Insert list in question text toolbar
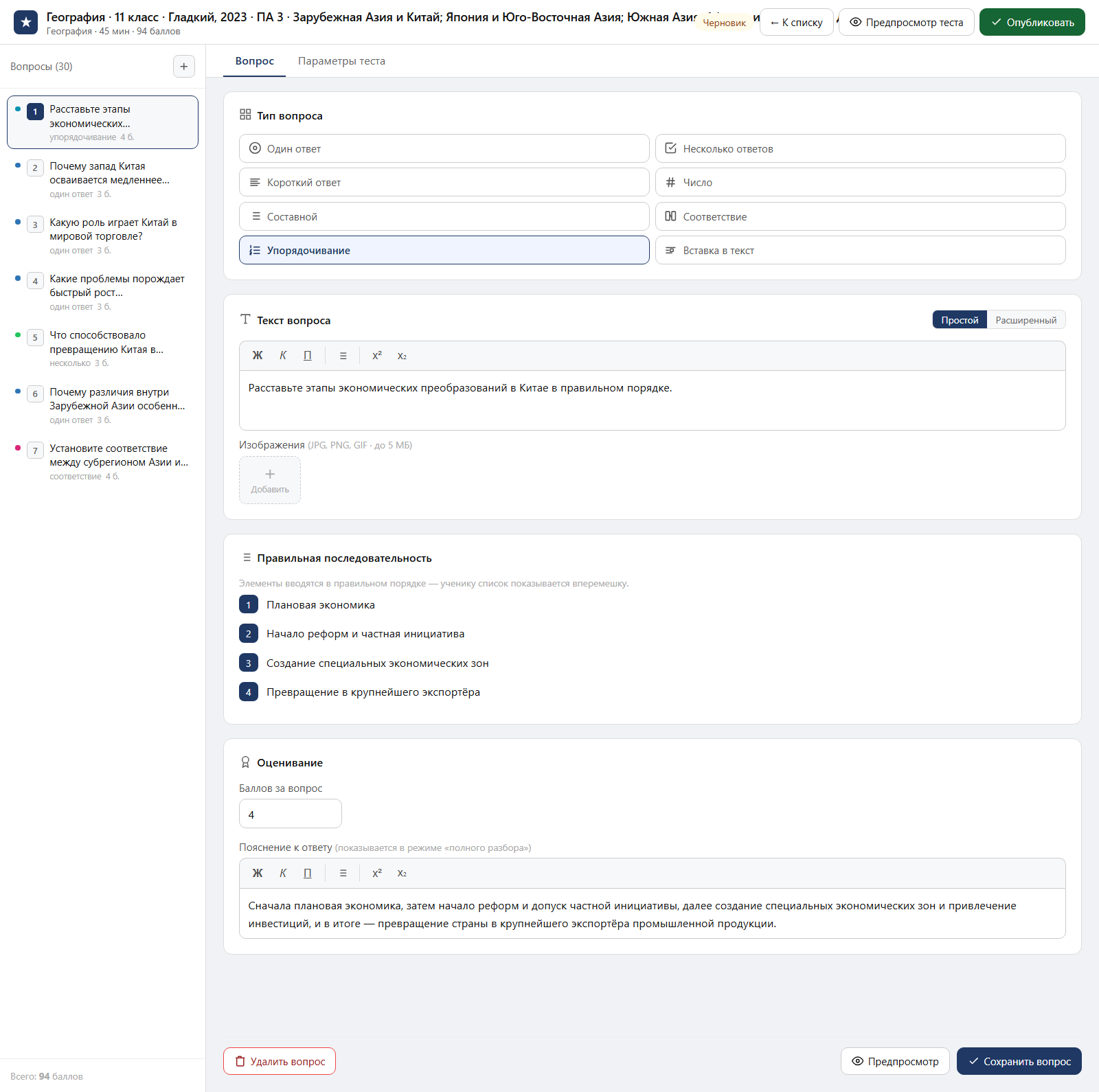This screenshot has width=1099, height=1092. point(343,356)
